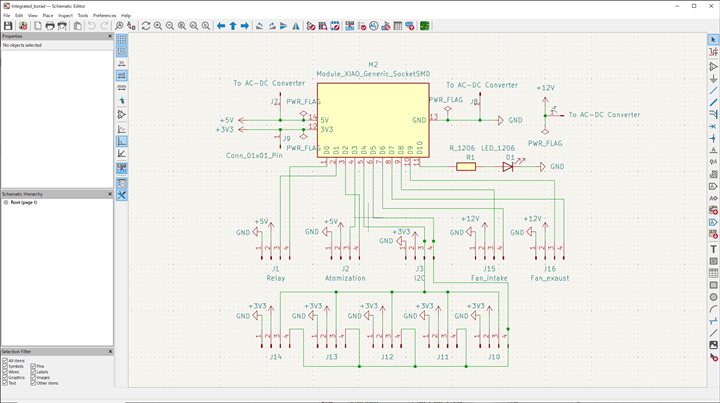The image size is (720, 403).
Task: Toggle hidden pins visibility
Action: tap(122, 114)
